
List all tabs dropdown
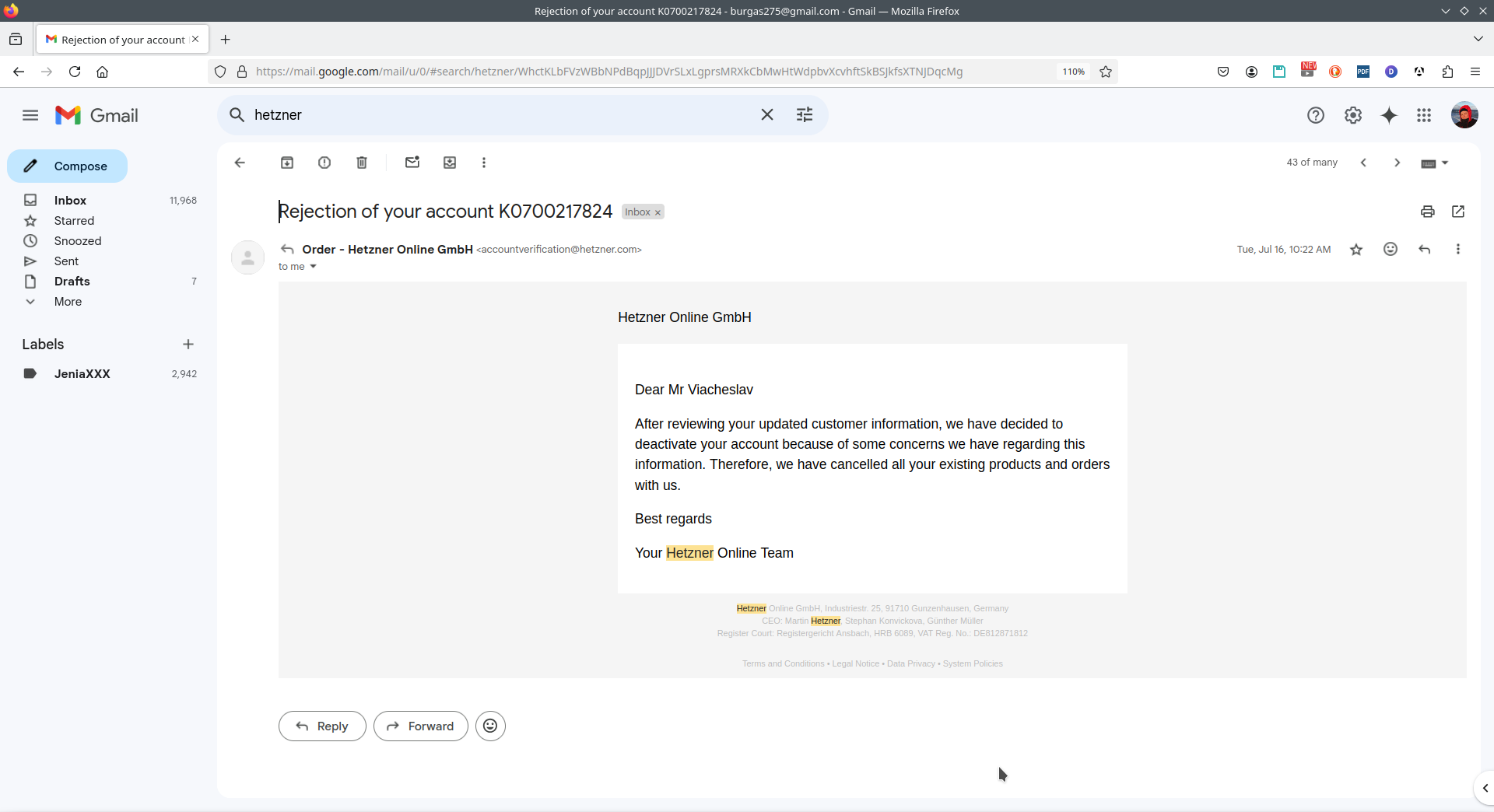tap(1478, 39)
